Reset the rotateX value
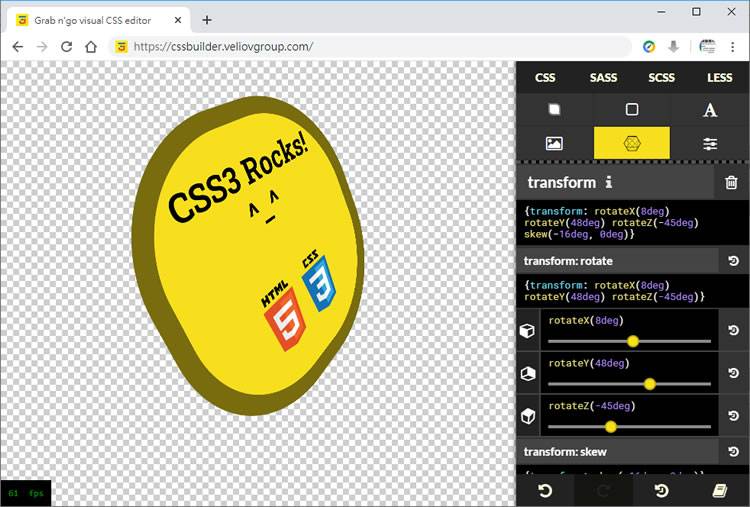 (x=733, y=330)
